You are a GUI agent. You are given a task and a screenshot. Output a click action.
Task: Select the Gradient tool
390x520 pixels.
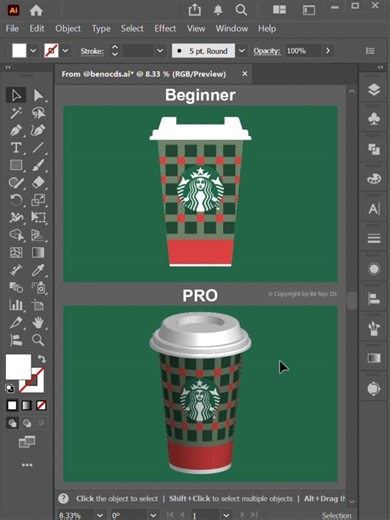point(38,252)
